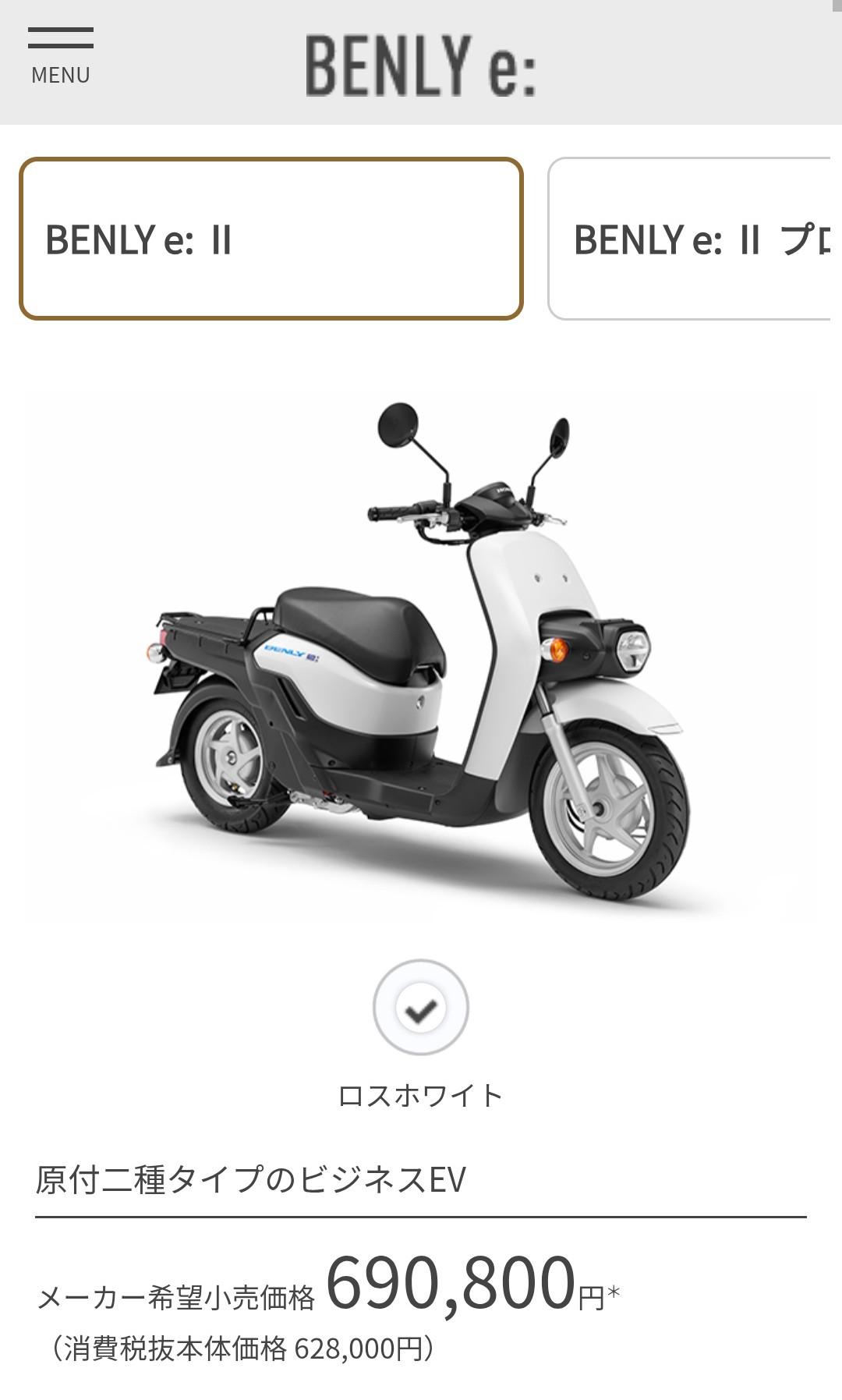Click the ロスホワイト color name label
The image size is (842, 1400).
(x=421, y=1096)
